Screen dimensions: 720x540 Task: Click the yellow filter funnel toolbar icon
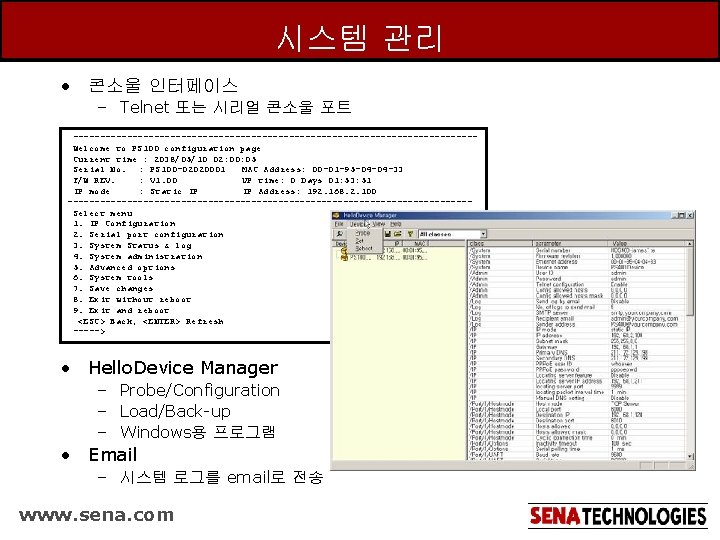pyautogui.click(x=410, y=234)
